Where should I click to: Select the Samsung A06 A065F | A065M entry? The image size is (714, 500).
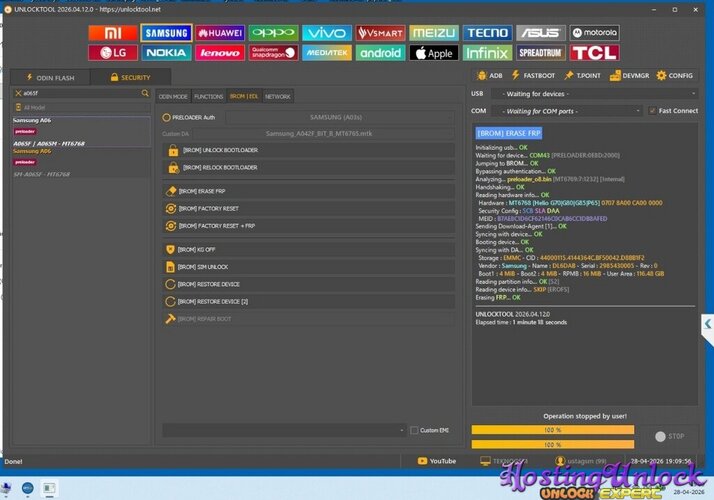click(81, 132)
